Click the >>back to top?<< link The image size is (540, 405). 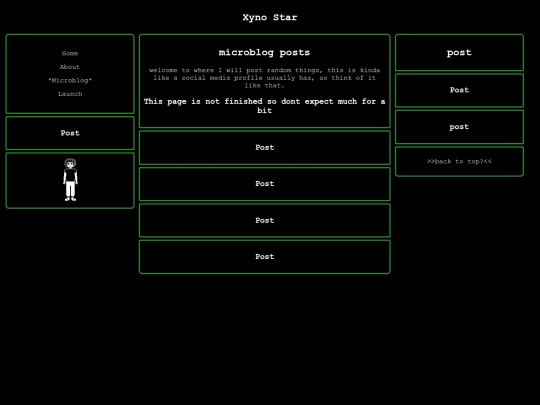(x=459, y=161)
